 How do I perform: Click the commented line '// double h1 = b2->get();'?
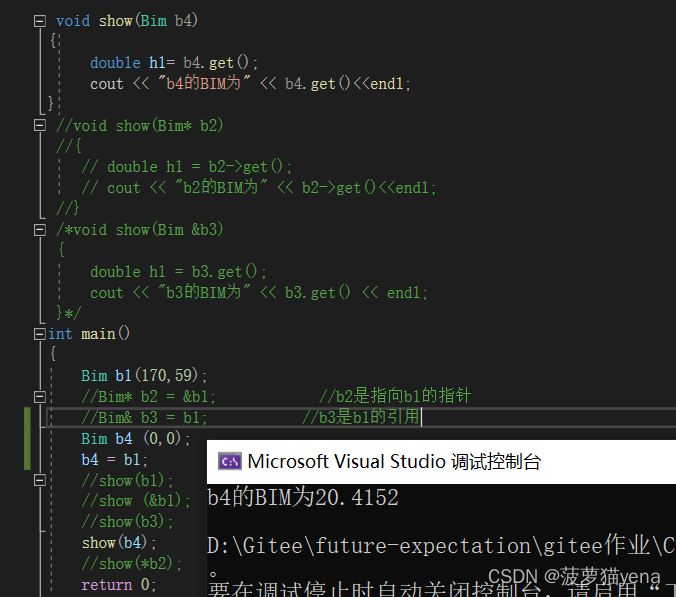click(187, 167)
